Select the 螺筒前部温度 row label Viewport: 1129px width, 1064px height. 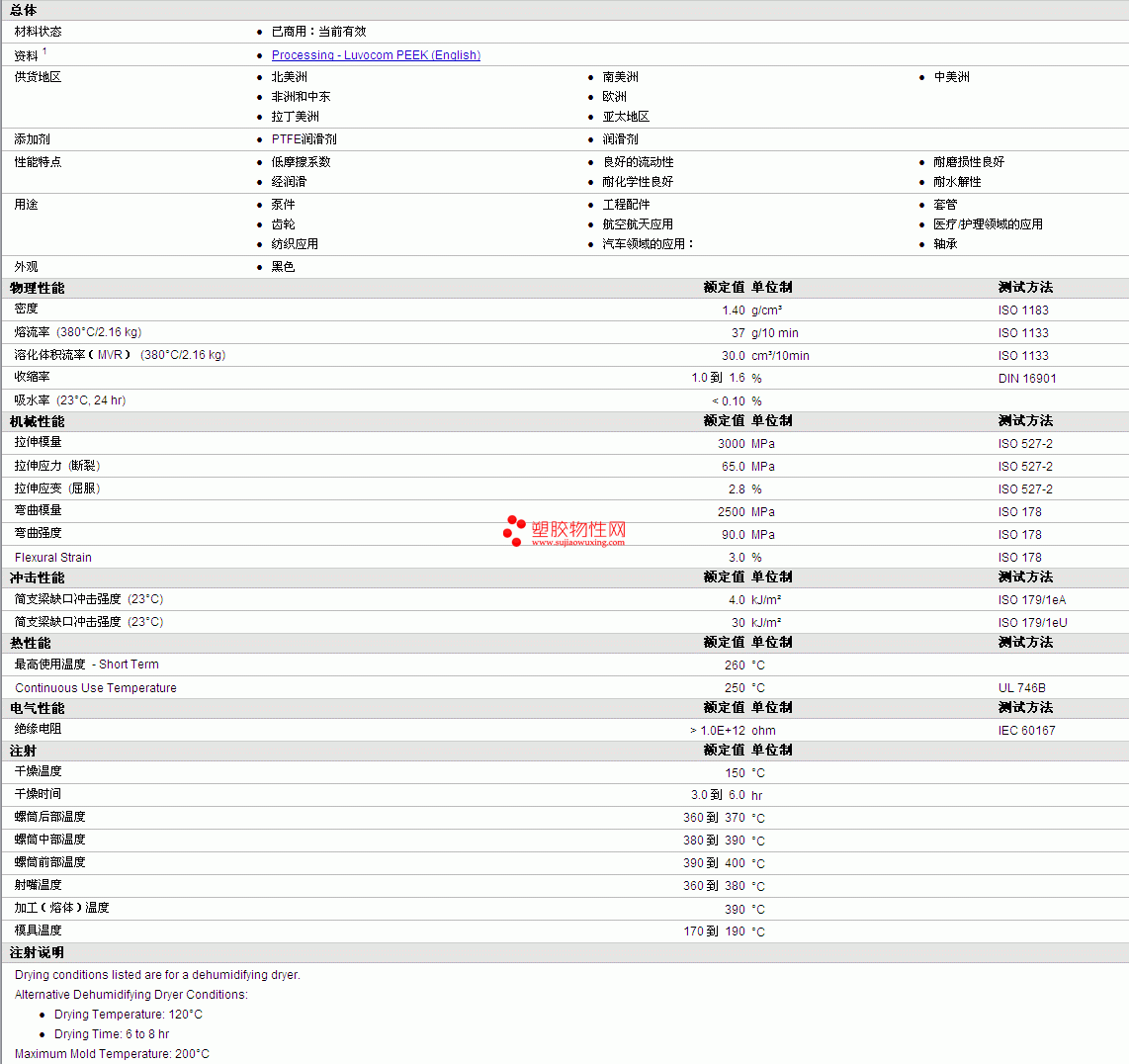(x=50, y=862)
